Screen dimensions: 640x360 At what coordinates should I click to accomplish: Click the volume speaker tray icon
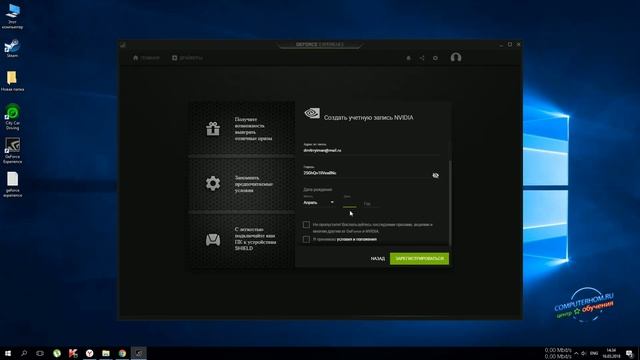click(x=584, y=353)
